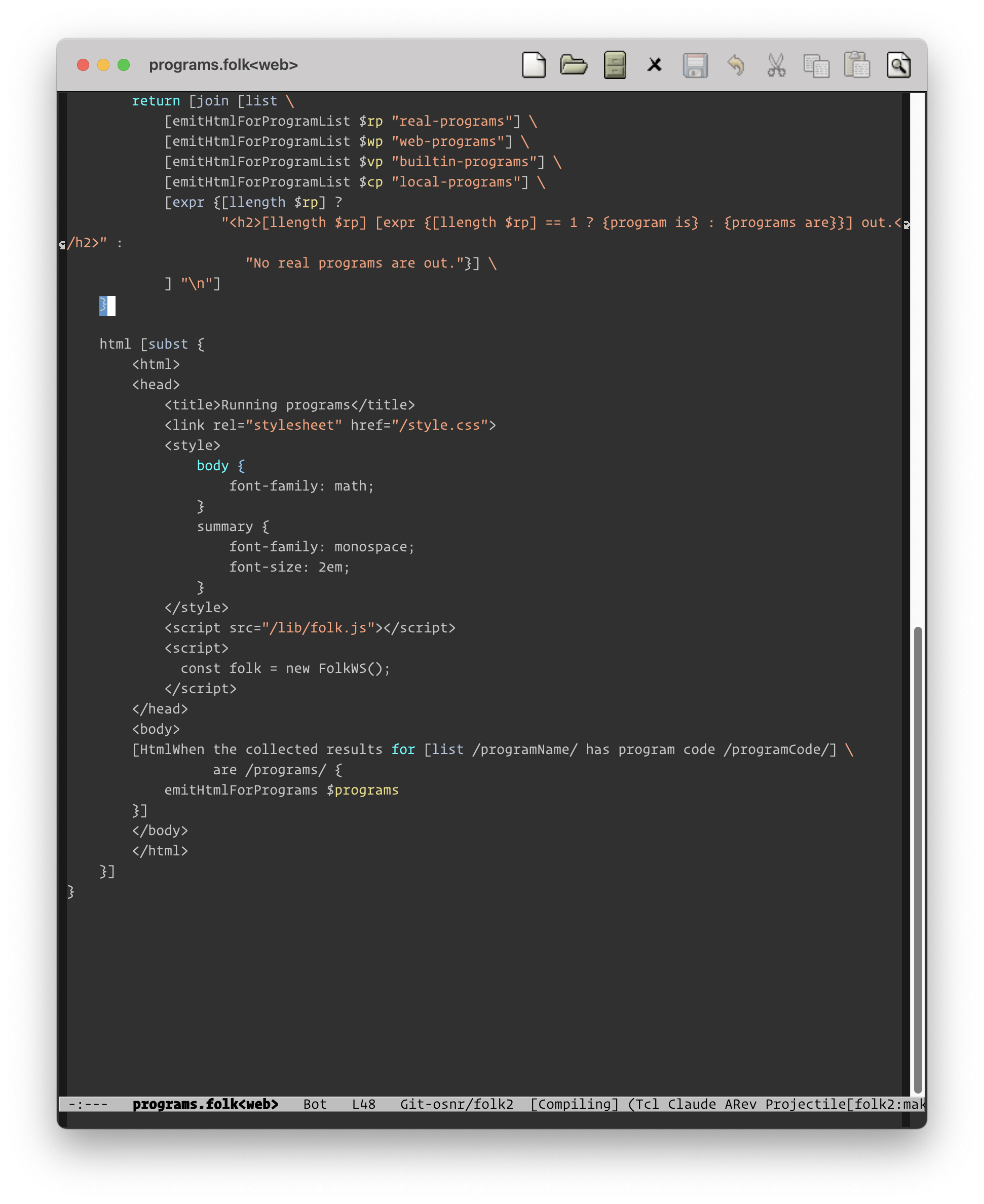Screen dimensions: 984x1204
Task: Place cursor on 'emitHtmlForPrograms $programs' line
Action: pos(281,790)
